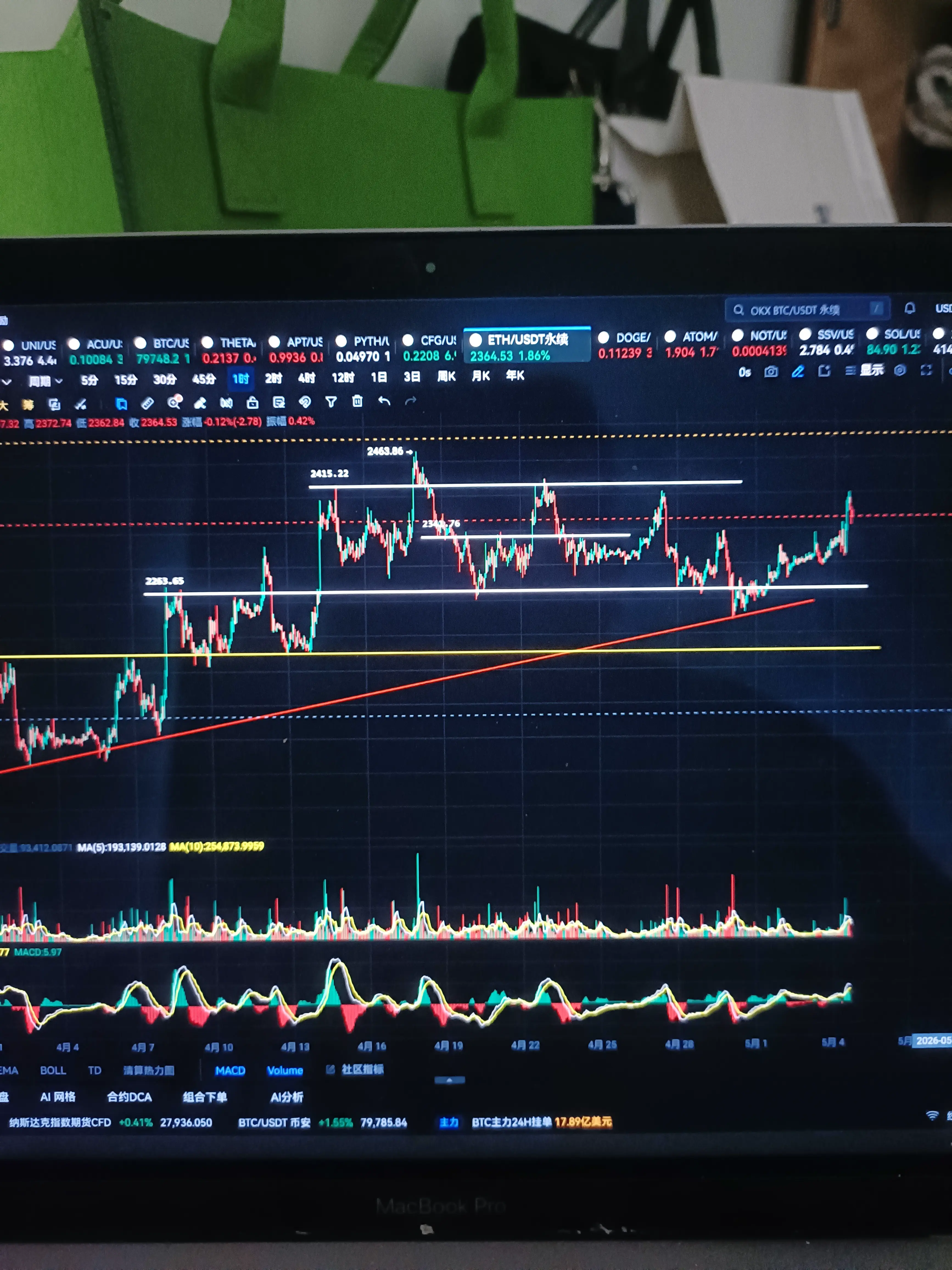Viewport: 952px width, 1270px height.
Task: Click the share chart icon
Action: (x=824, y=371)
